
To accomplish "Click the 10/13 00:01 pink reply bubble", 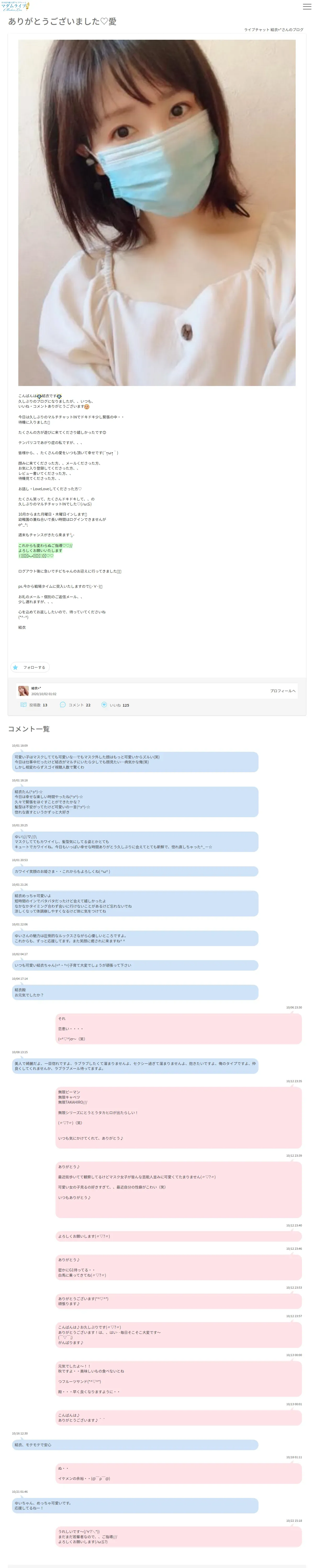I will [179, 1418].
